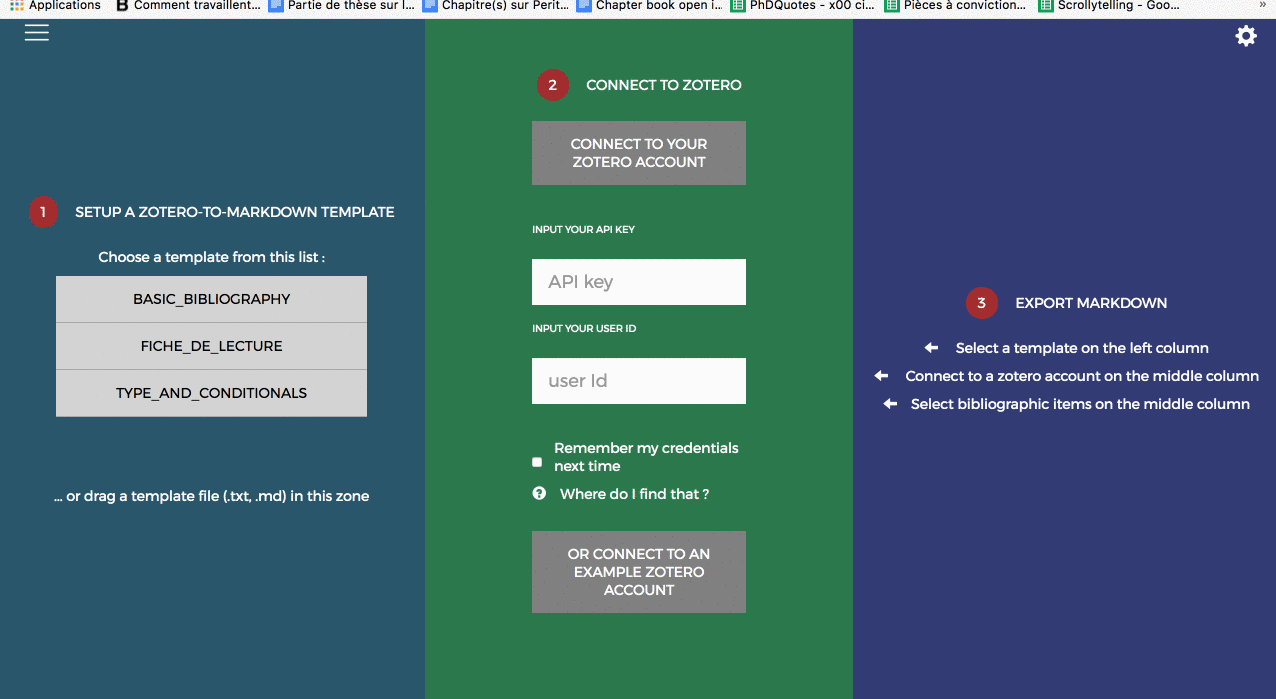Click 'INPUT YOUR API KEY' label
This screenshot has width=1276, height=699.
(x=583, y=229)
